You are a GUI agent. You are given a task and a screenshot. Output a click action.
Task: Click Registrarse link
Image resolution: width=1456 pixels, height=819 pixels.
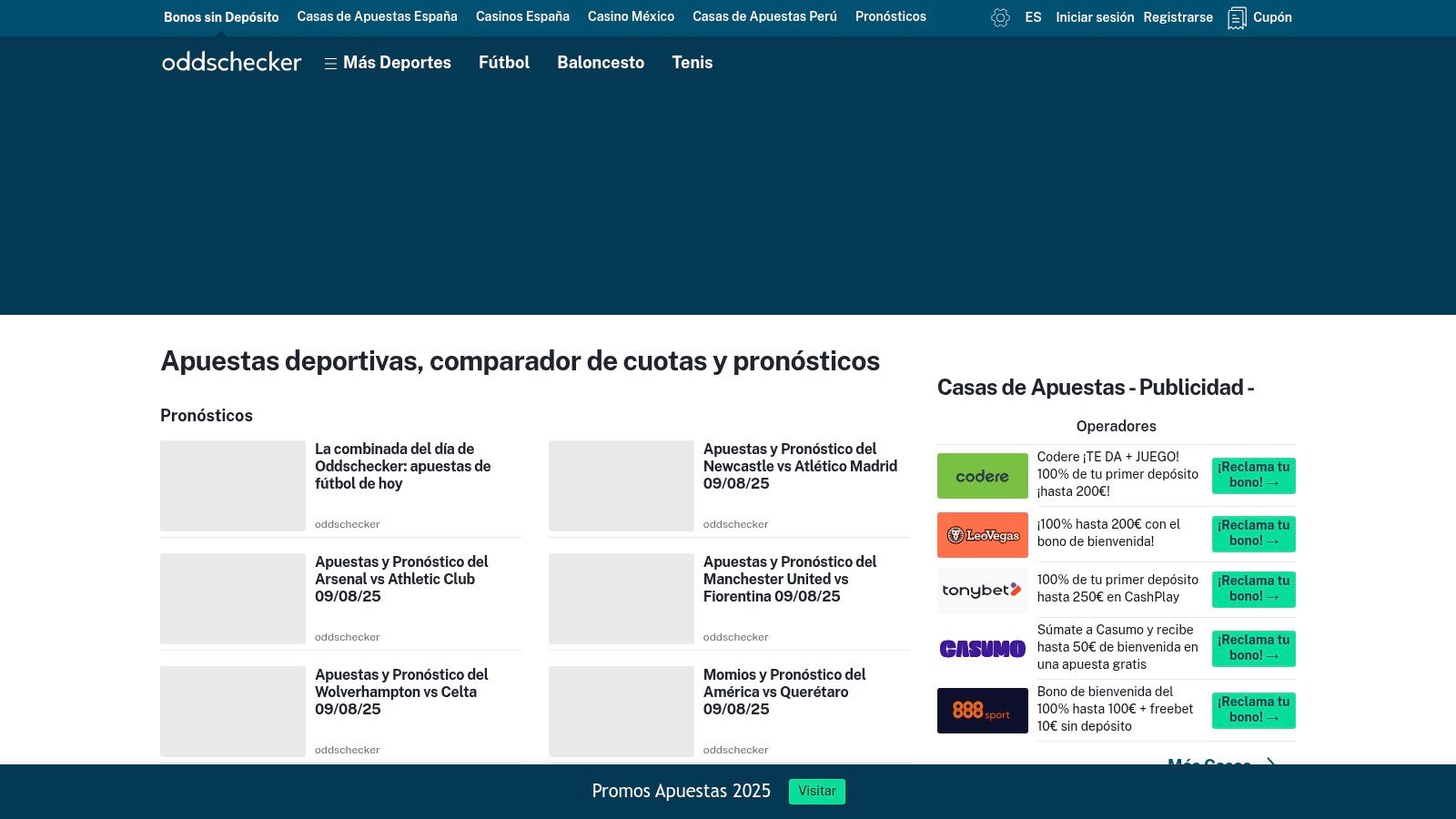pyautogui.click(x=1178, y=17)
